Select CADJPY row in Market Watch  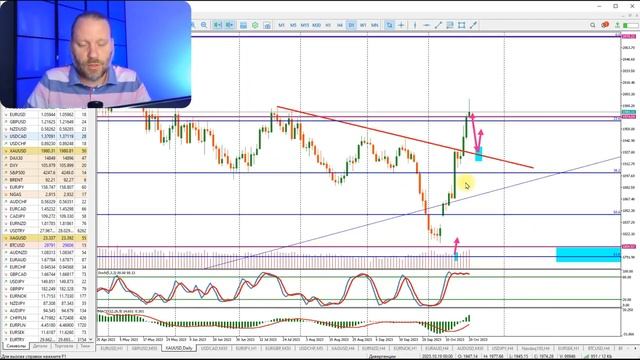[46, 216]
